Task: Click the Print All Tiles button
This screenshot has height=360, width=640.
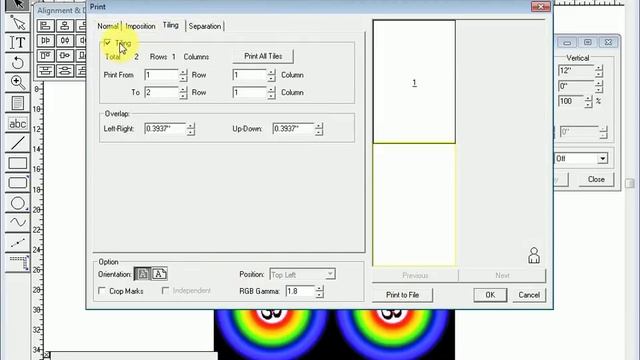Action: point(263,56)
